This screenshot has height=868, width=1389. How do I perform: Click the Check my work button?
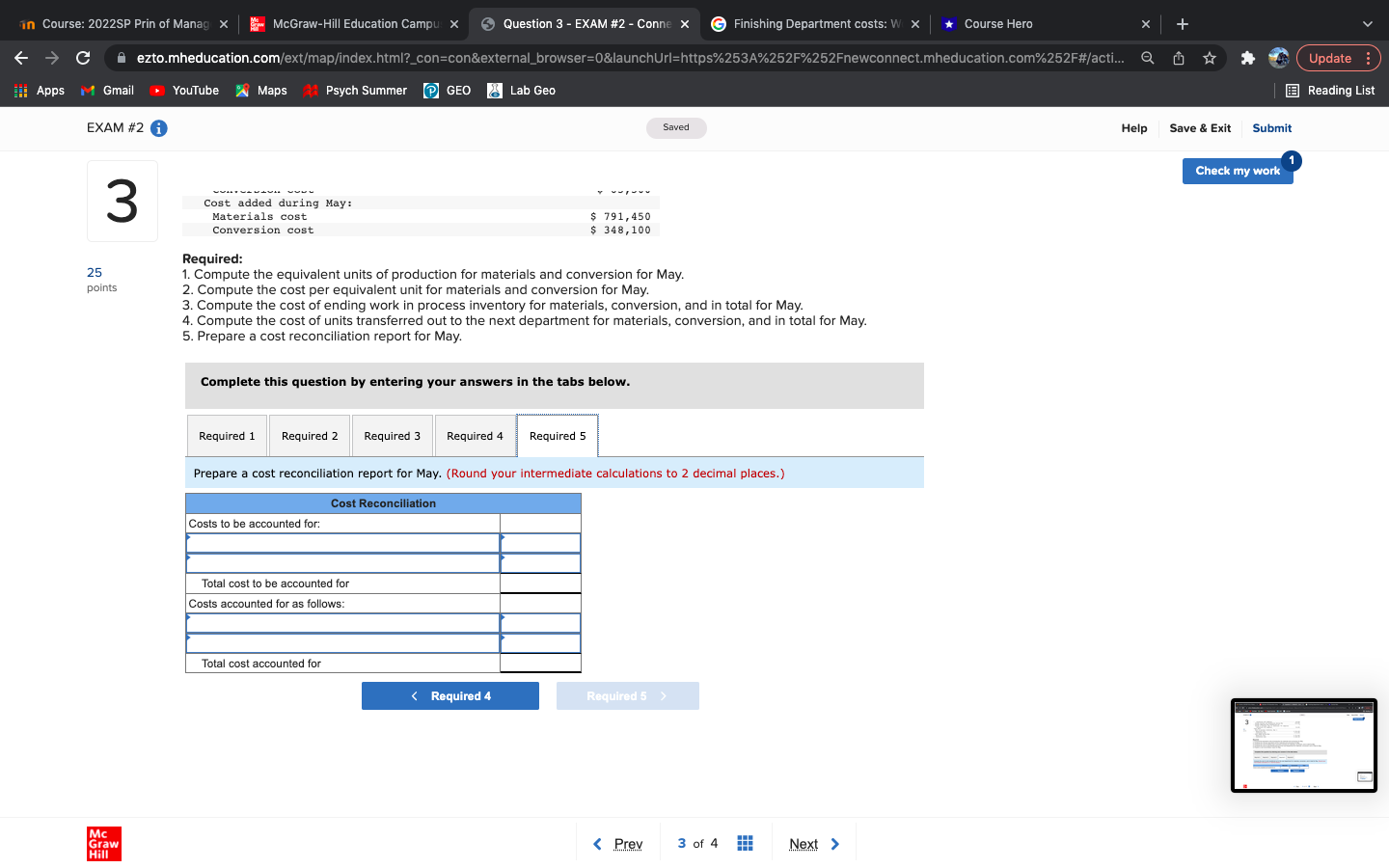pos(1238,170)
